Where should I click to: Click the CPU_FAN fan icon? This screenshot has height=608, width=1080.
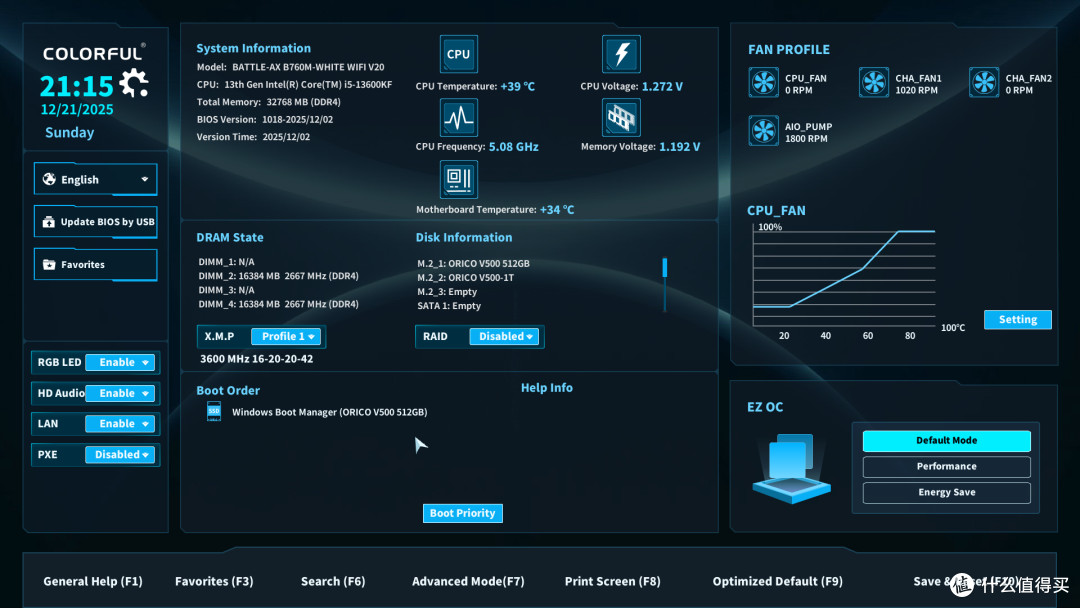point(763,83)
